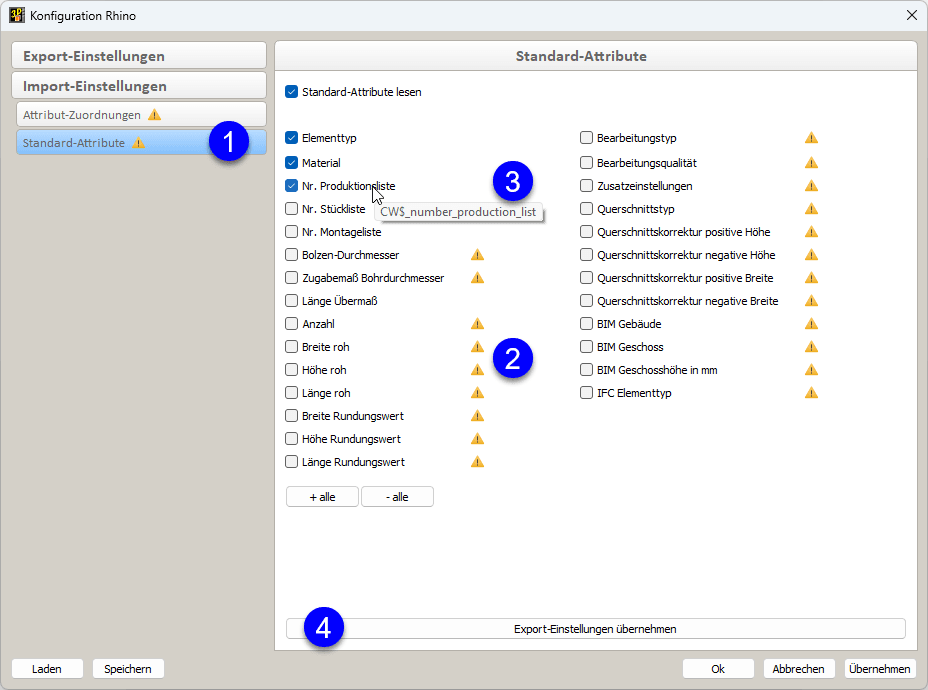This screenshot has height=690, width=928.
Task: Click the Speichern button
Action: pos(128,669)
